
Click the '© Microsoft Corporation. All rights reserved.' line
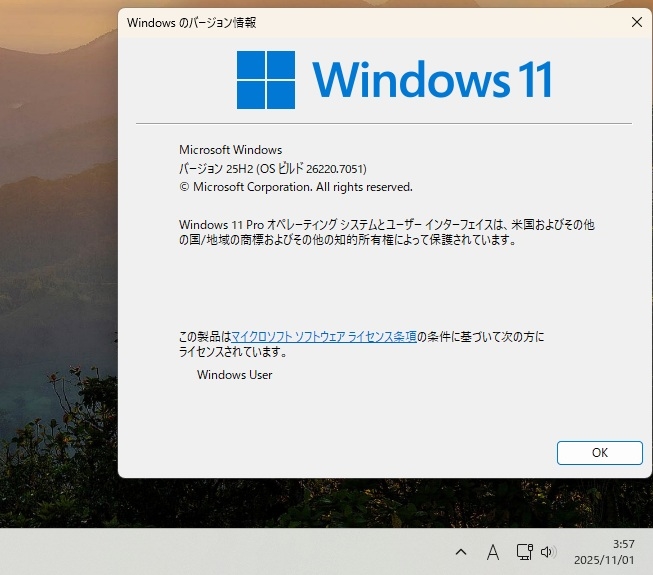(x=296, y=187)
